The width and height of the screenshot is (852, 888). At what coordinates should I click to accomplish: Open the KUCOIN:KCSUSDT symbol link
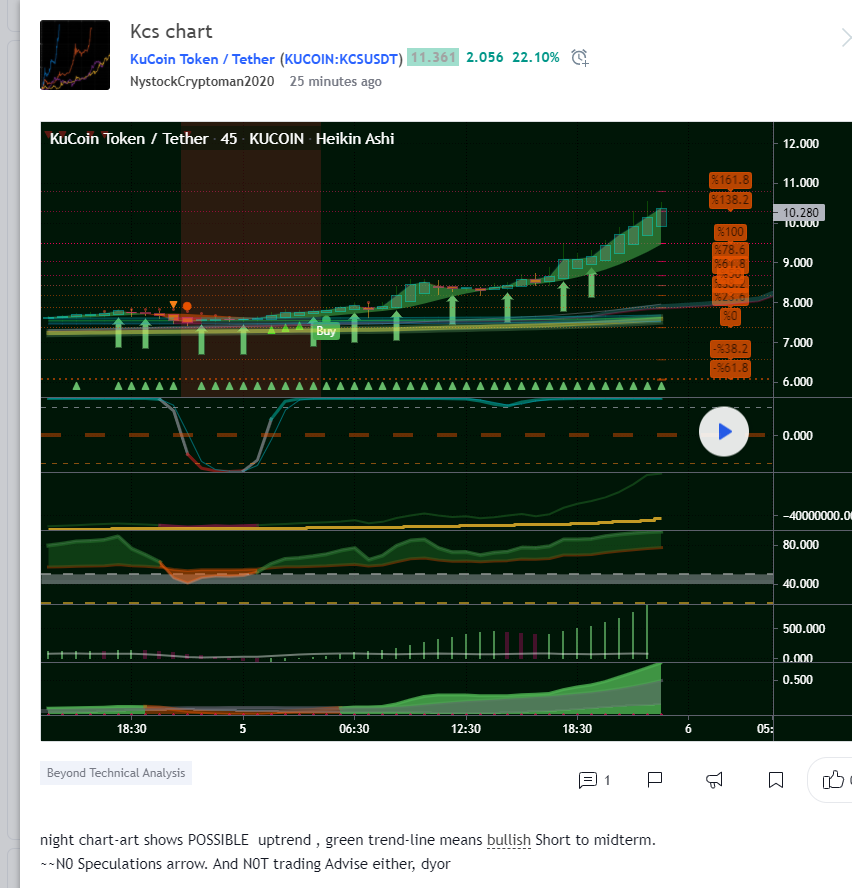[342, 58]
